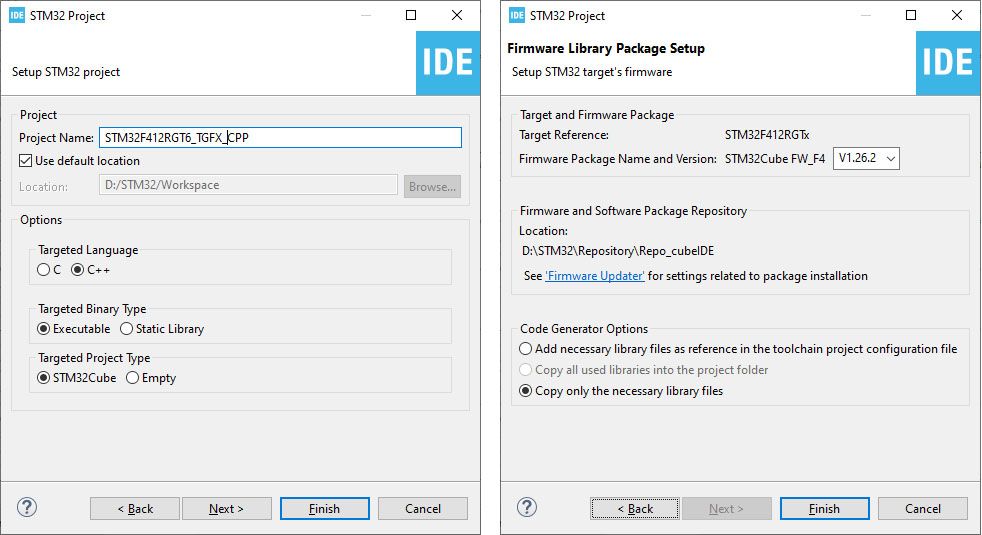Click the IDE icon in left title bar

tap(14, 15)
